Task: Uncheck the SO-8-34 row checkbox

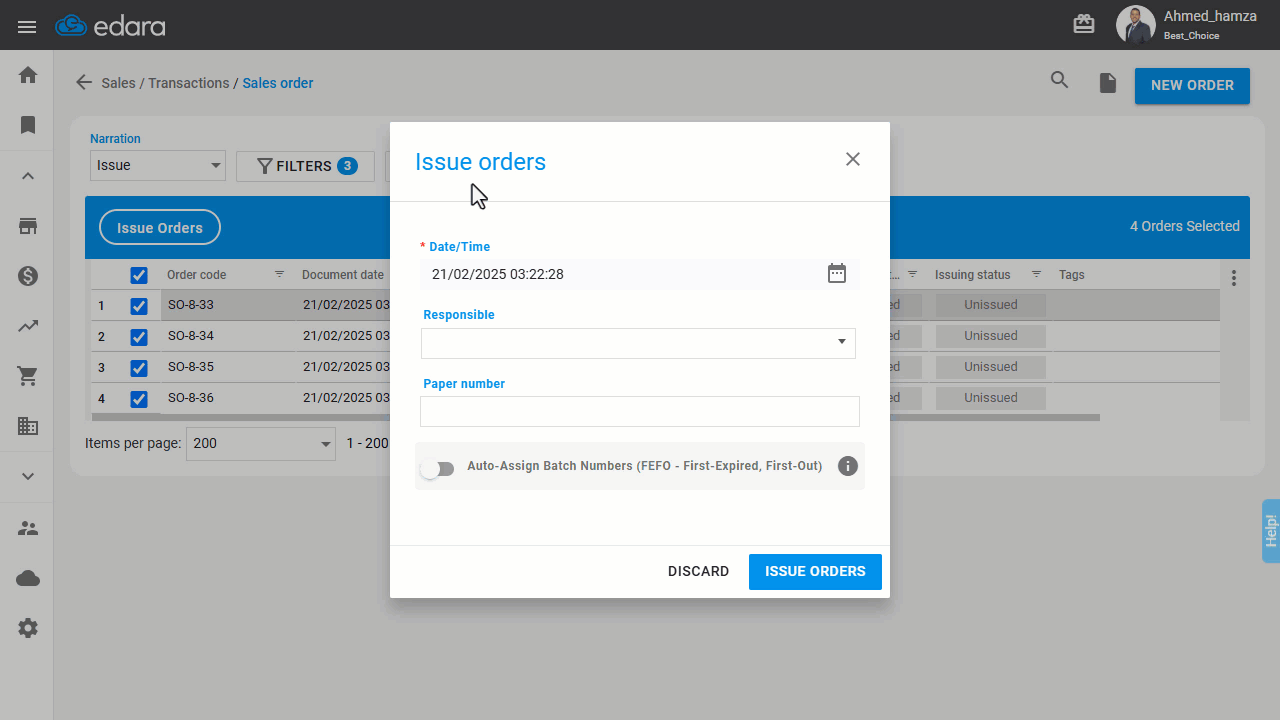Action: [139, 337]
